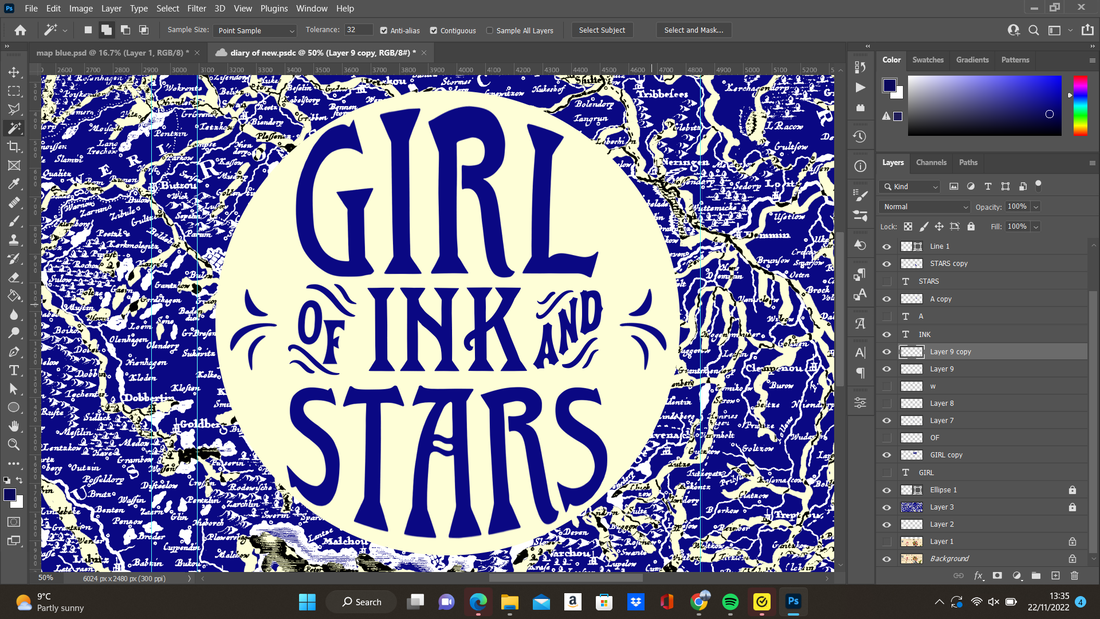Select the Eyedropper tool
Screen dimensions: 1100x619
tap(14, 184)
